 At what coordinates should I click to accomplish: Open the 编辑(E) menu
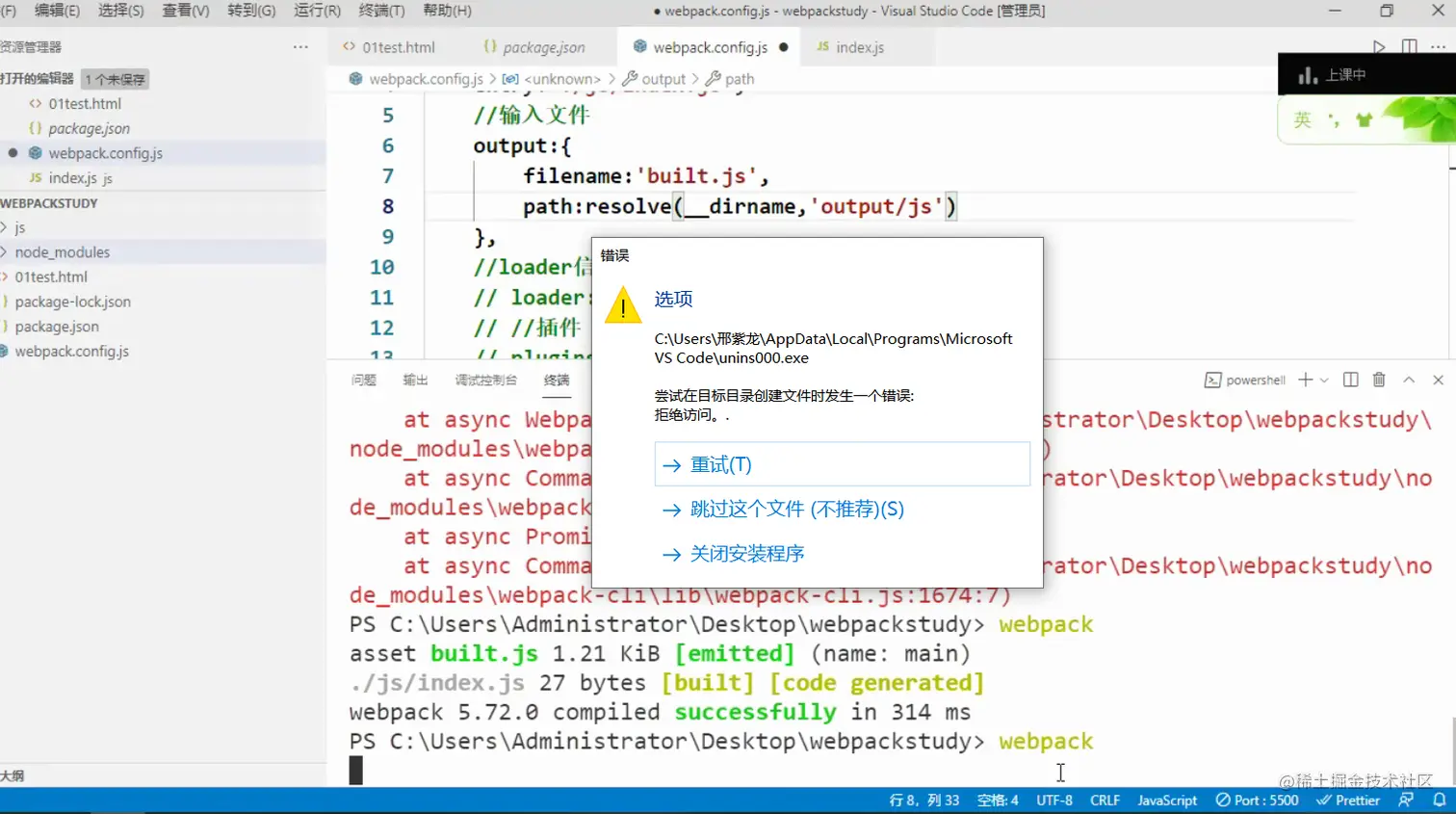pyautogui.click(x=57, y=11)
